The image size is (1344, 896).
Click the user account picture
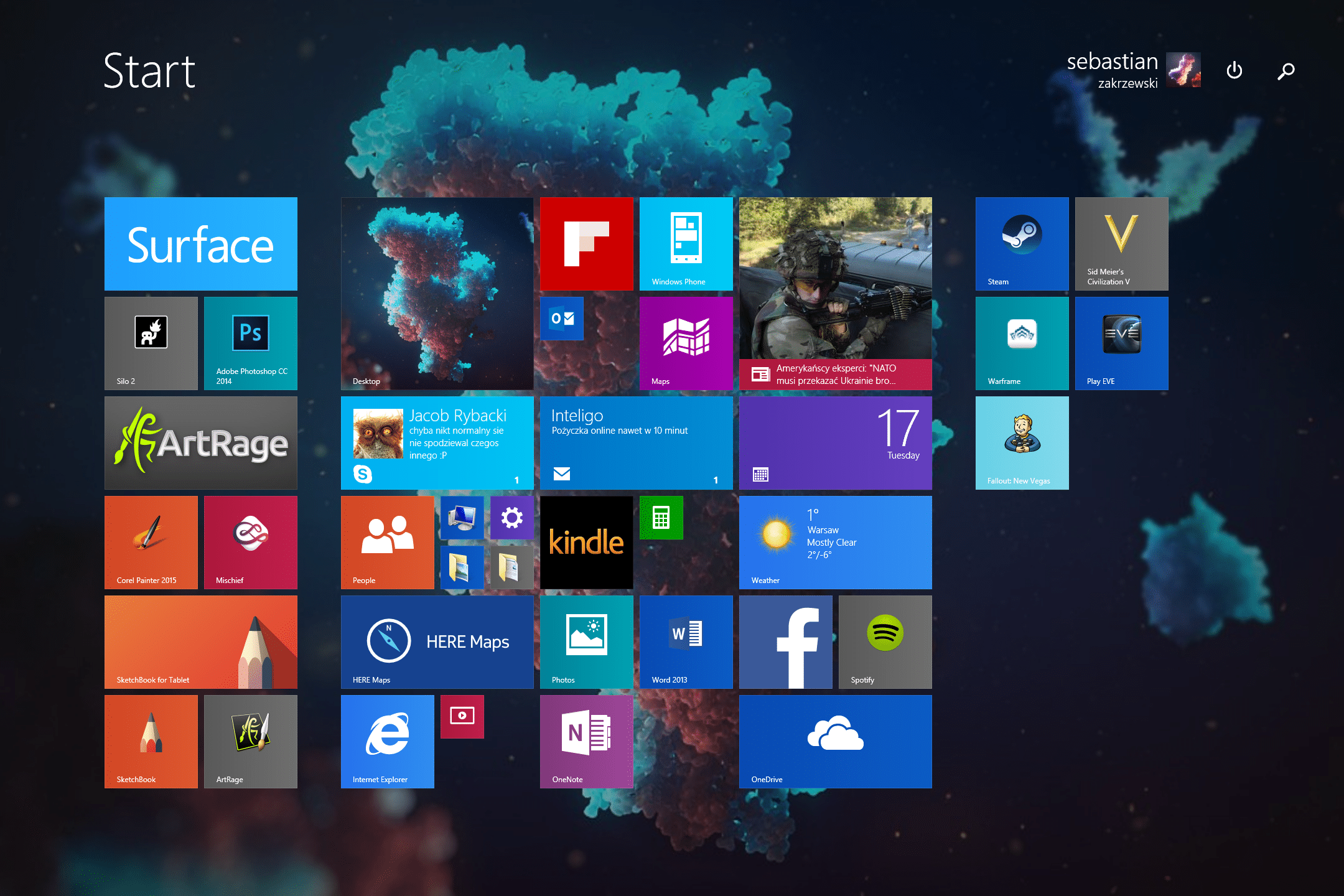point(1183,70)
